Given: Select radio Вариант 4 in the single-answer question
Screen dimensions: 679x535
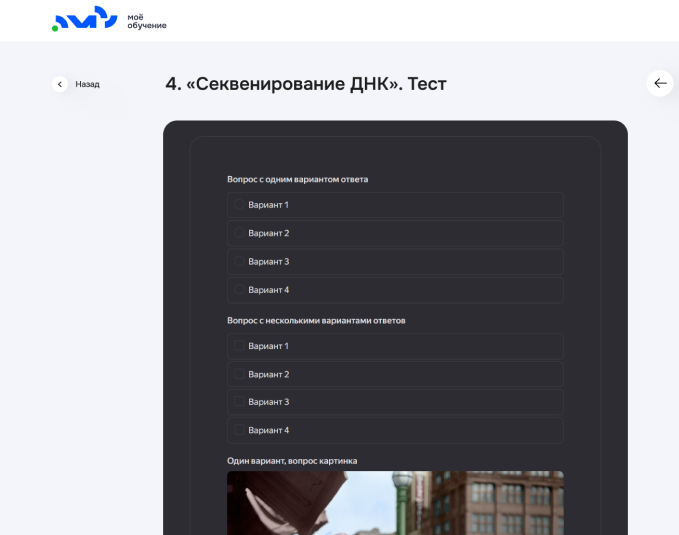Looking at the screenshot, I should [x=239, y=289].
